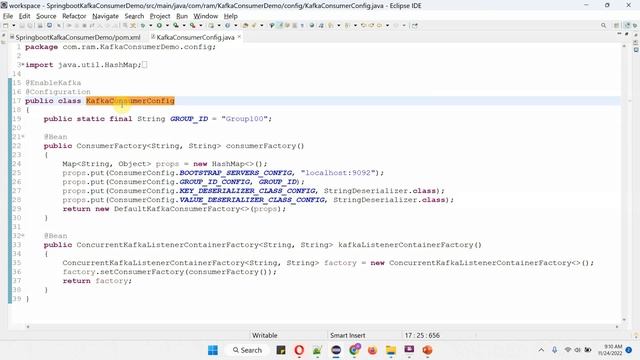
Task: Open the New wizard dropdown arrow
Action: 13,25
